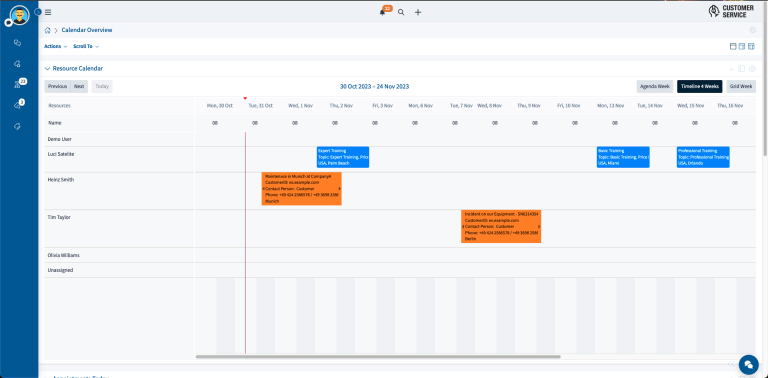Open the search magnifier
The height and width of the screenshot is (378, 768).
coord(401,12)
